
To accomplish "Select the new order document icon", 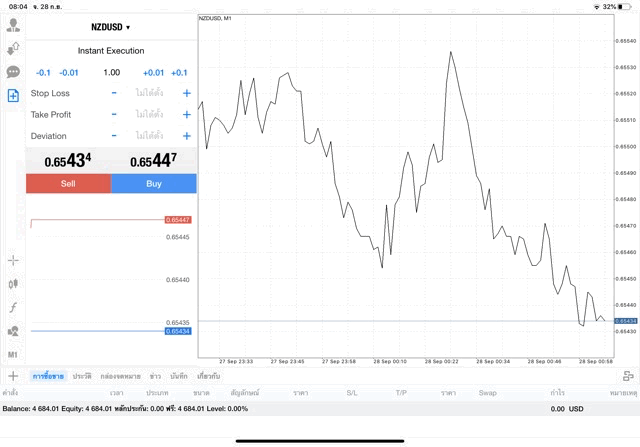I will [x=13, y=96].
